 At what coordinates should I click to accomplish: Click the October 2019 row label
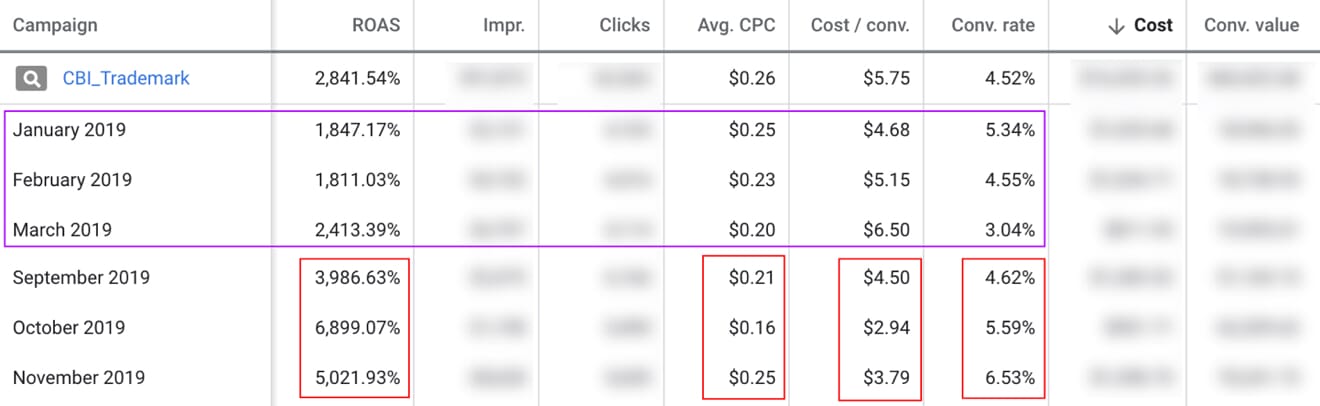[71, 328]
